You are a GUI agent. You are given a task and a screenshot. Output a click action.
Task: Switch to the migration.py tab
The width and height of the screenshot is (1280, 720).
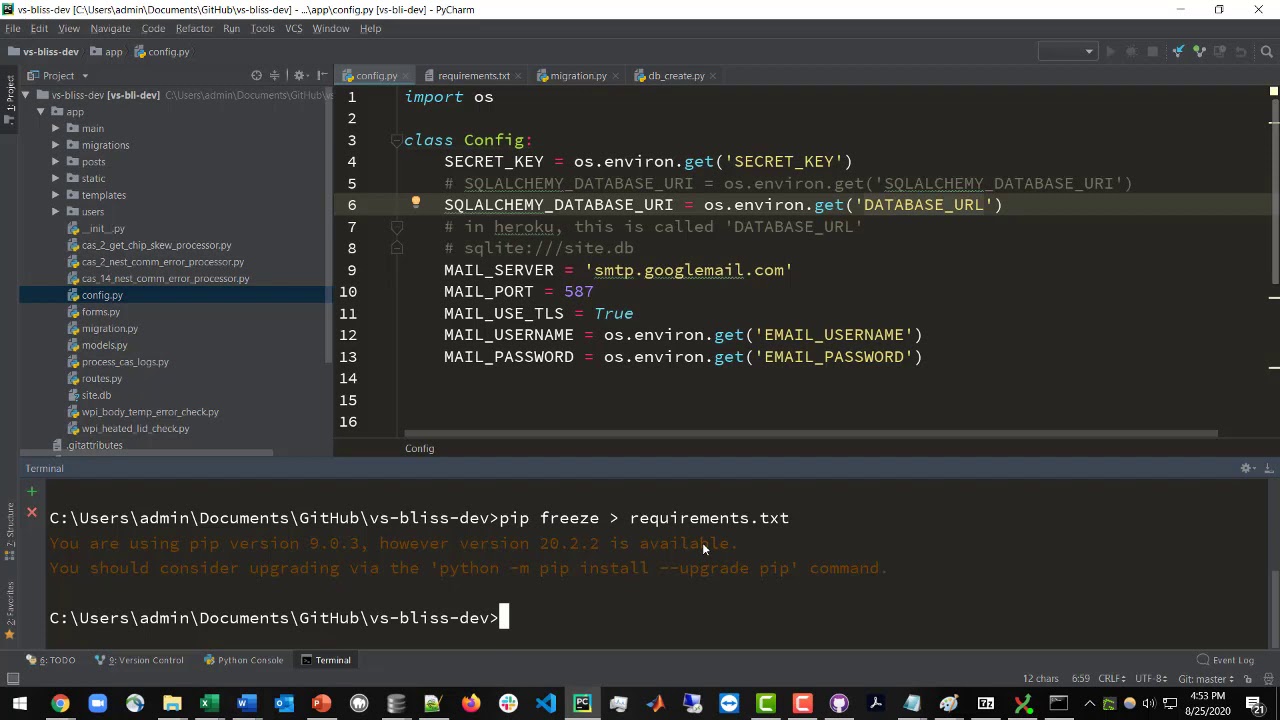578,75
